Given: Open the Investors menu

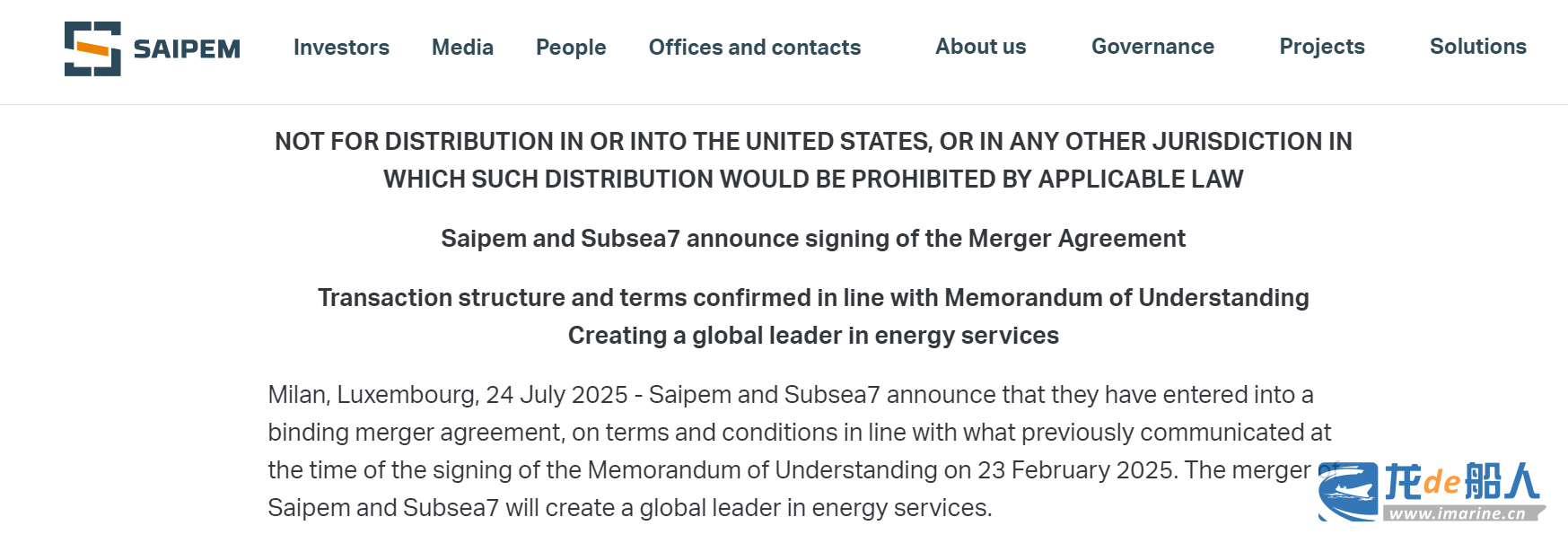Looking at the screenshot, I should [341, 48].
